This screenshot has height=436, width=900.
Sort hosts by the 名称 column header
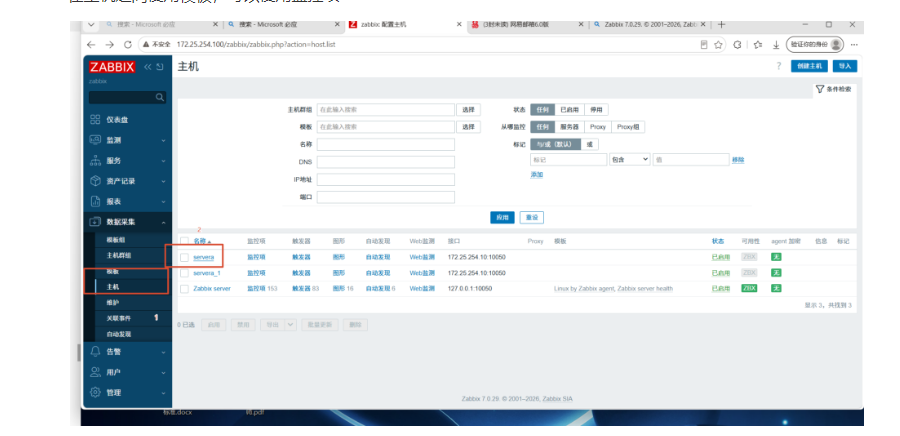click(x=201, y=242)
